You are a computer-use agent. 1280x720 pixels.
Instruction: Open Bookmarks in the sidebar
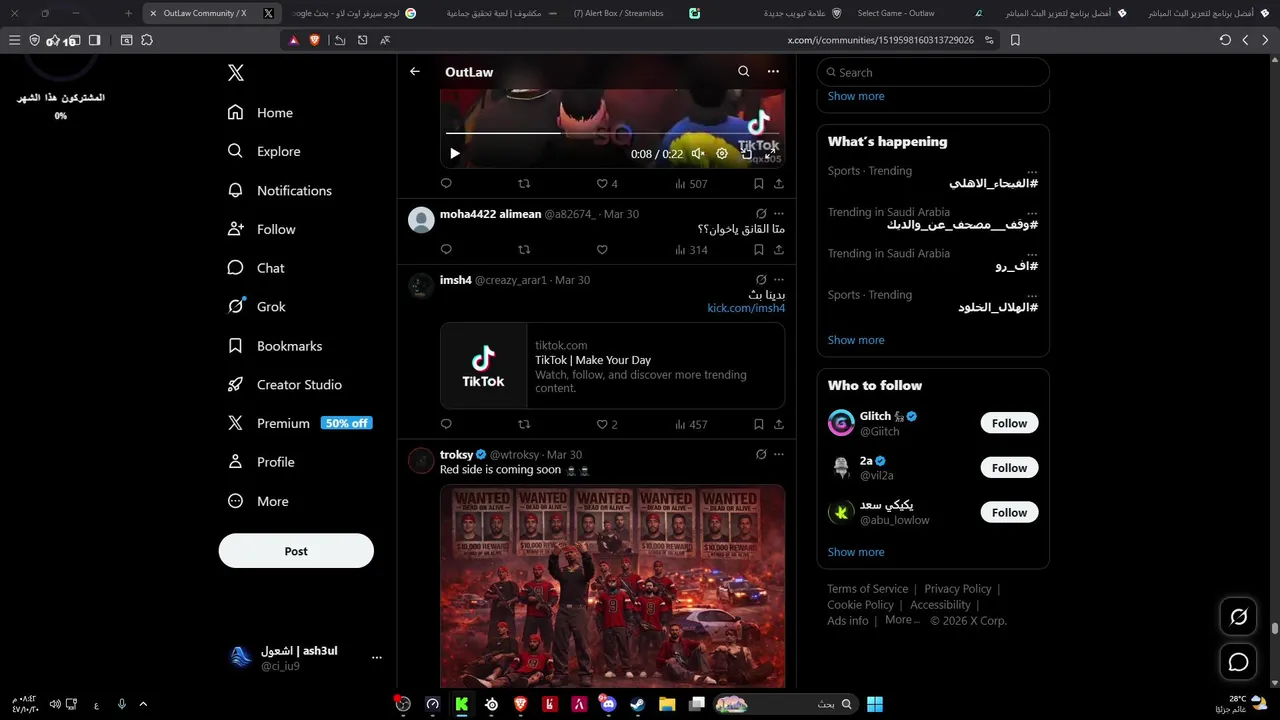pos(275,346)
